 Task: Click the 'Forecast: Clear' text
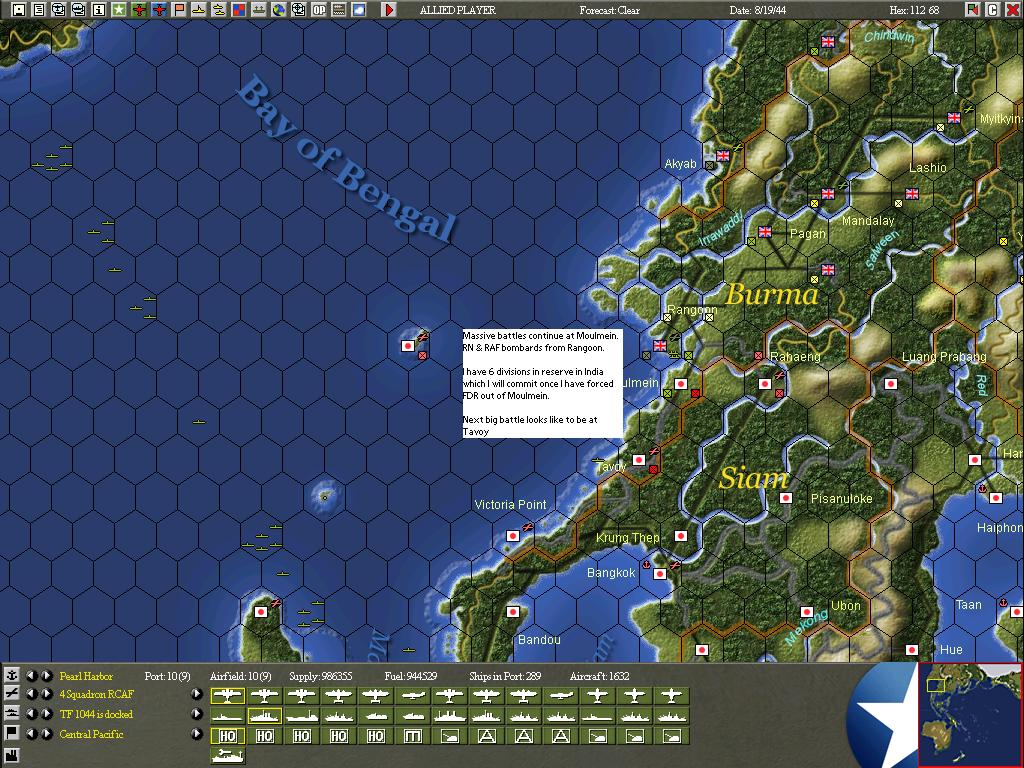click(x=609, y=10)
